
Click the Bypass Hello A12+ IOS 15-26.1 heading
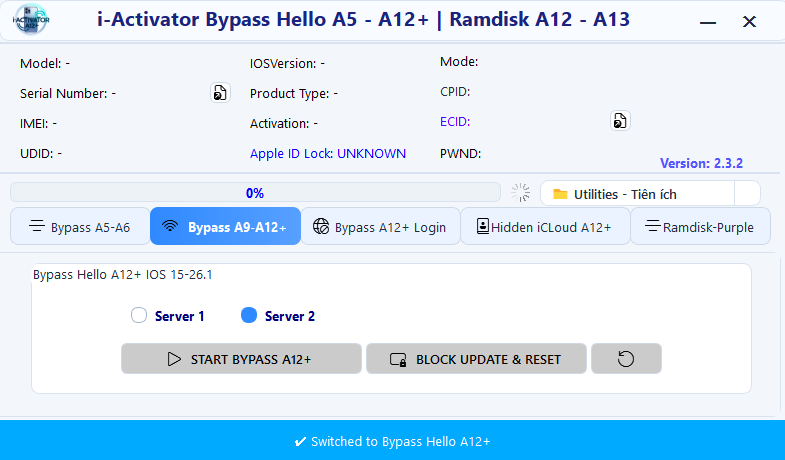coord(123,275)
